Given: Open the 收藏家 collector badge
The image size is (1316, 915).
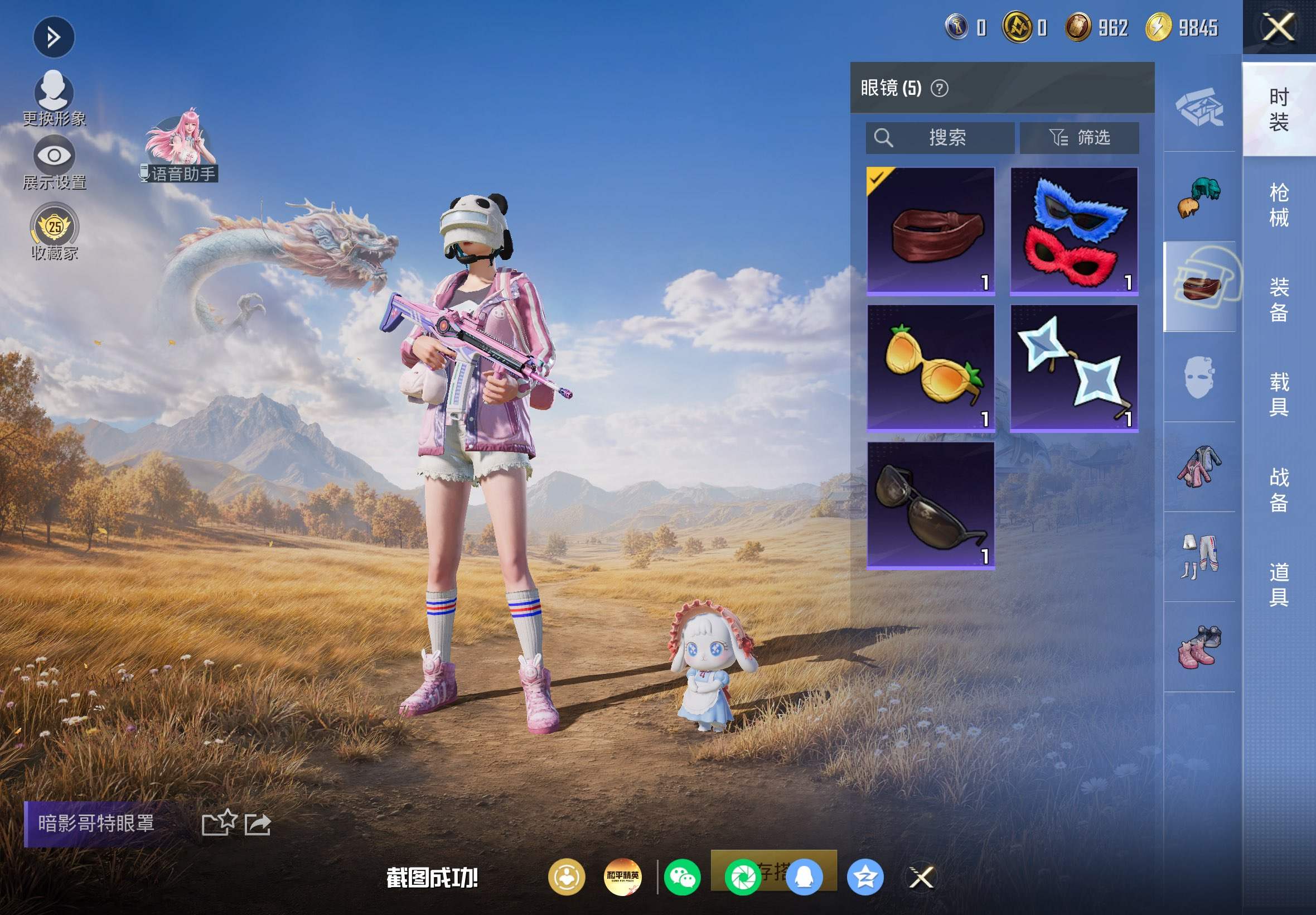Looking at the screenshot, I should pos(55,232).
